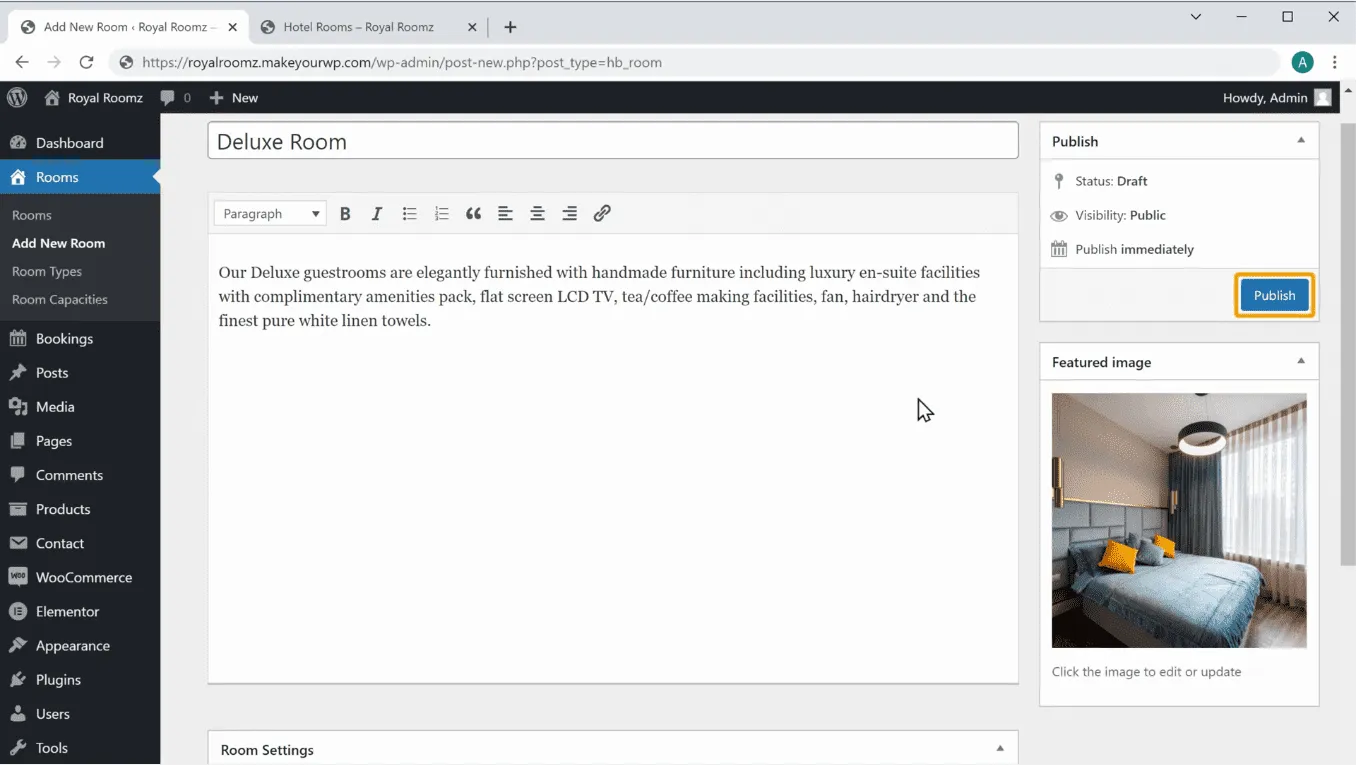Click the blue Publish button
The height and width of the screenshot is (765, 1356).
pyautogui.click(x=1274, y=295)
